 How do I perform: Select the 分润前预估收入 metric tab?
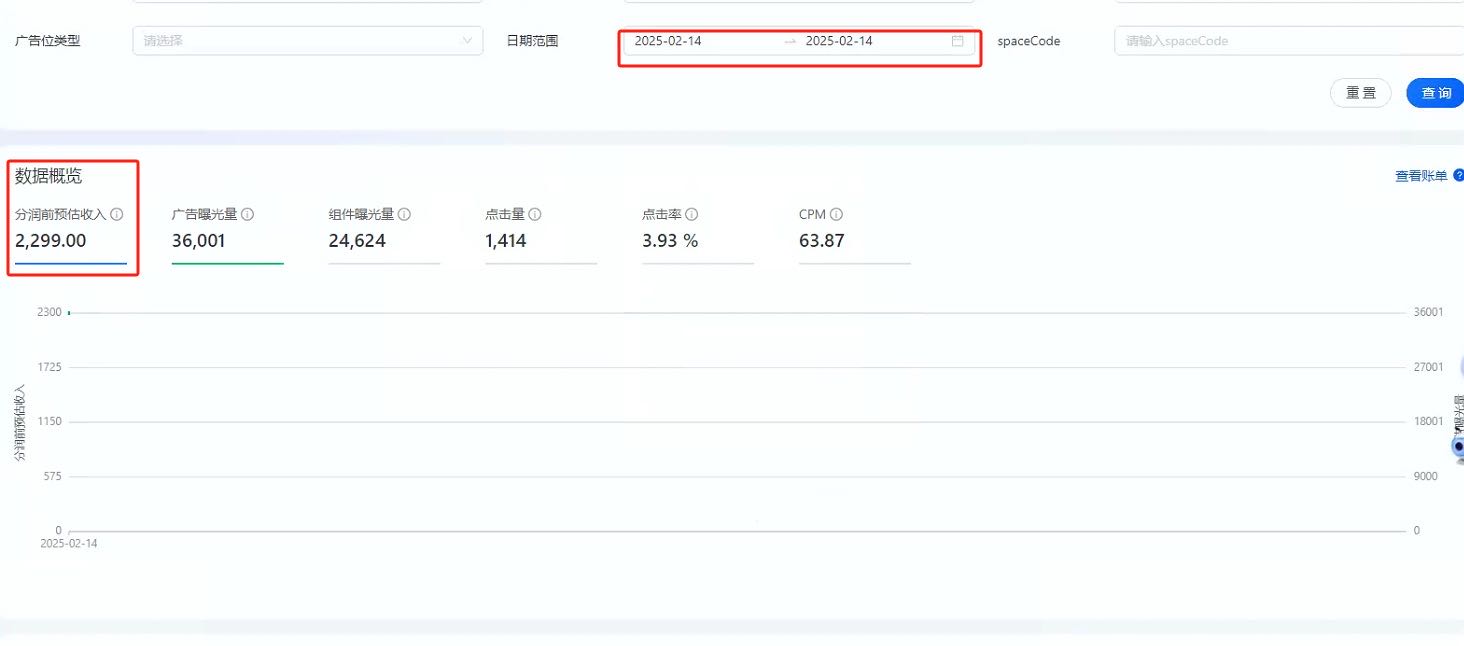coord(71,236)
